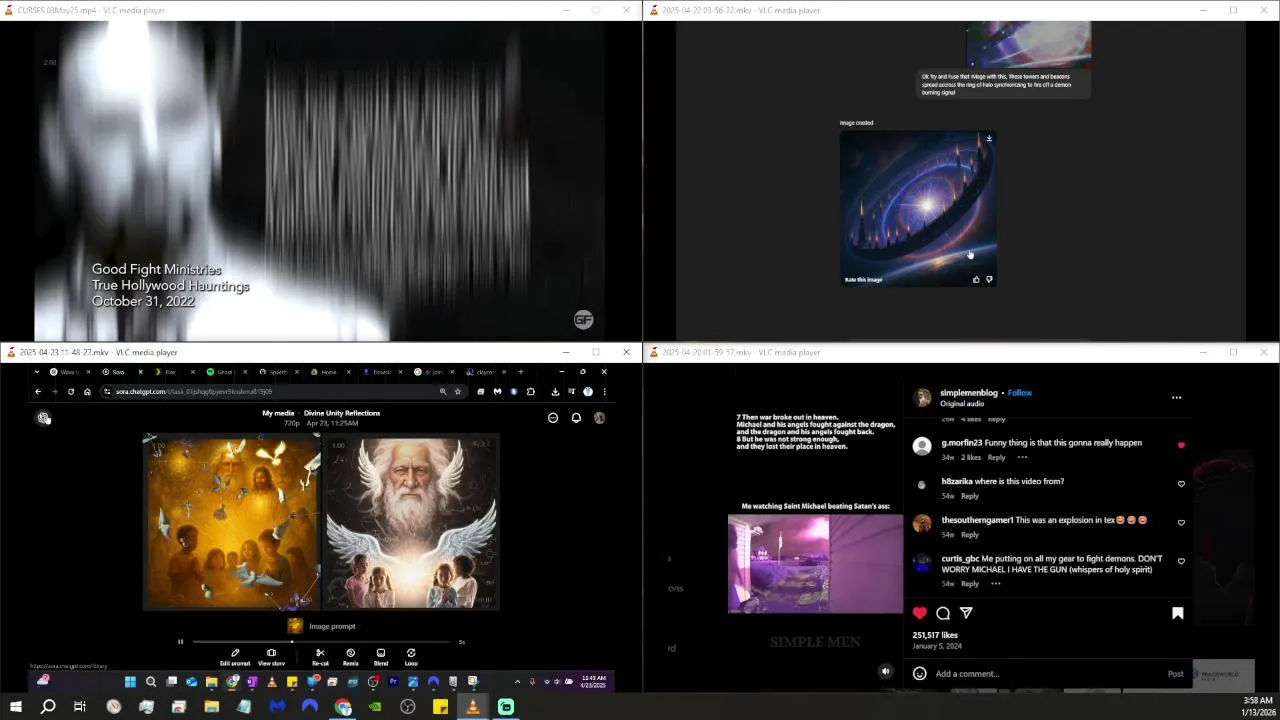Click the Remix icon in Sora toolbar

[350, 653]
